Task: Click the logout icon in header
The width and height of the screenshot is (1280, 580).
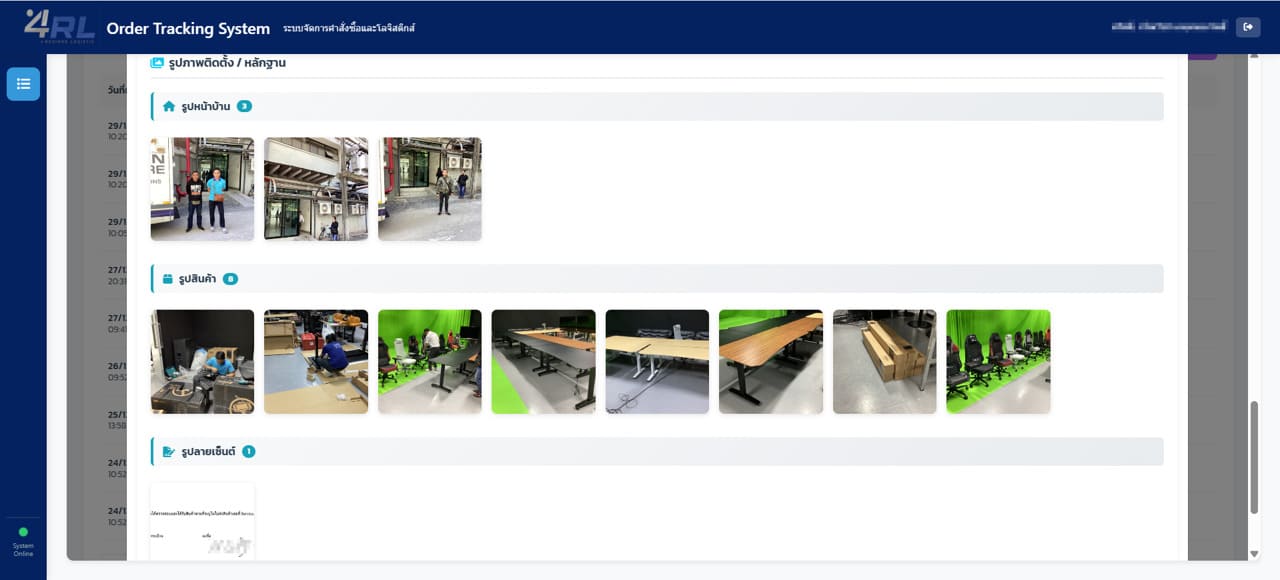Action: click(1248, 27)
